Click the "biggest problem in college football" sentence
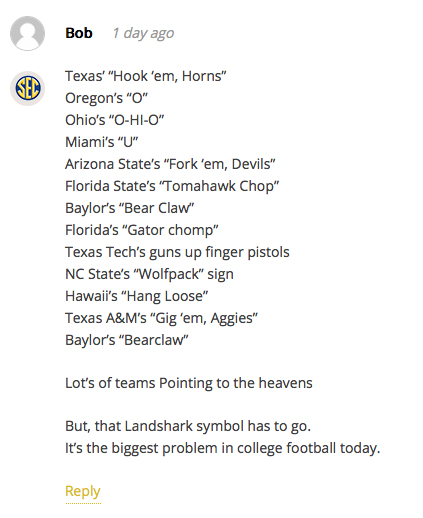This screenshot has width=423, height=518. pyautogui.click(x=223, y=448)
